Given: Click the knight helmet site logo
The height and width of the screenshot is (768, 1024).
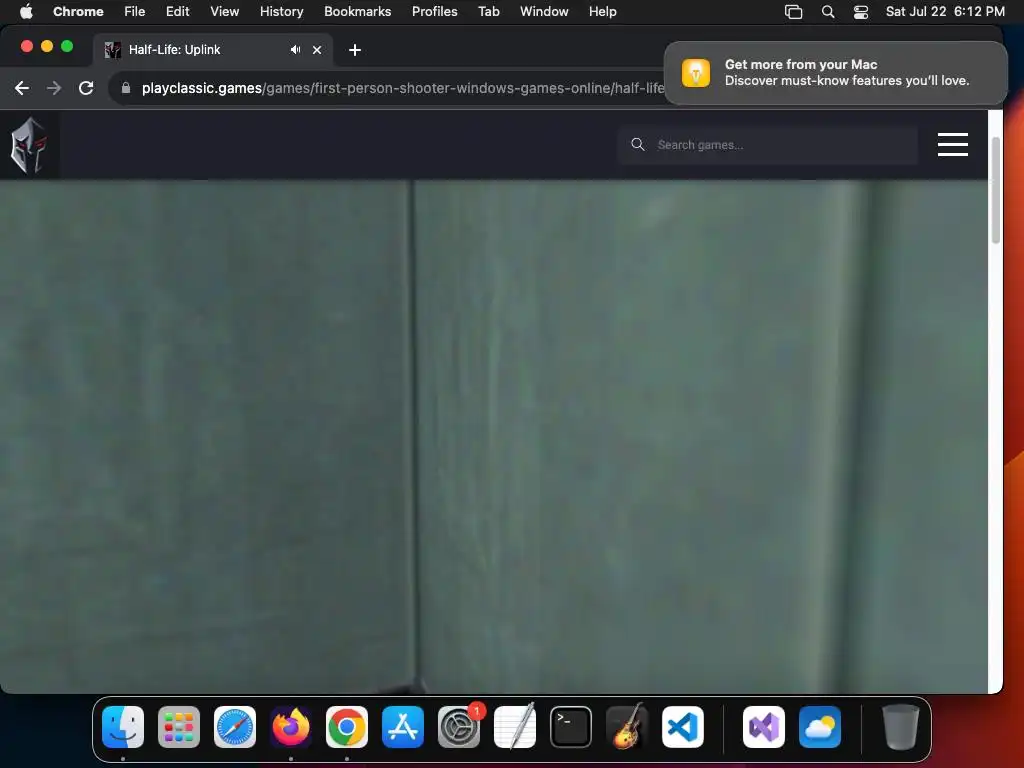Looking at the screenshot, I should point(29,145).
